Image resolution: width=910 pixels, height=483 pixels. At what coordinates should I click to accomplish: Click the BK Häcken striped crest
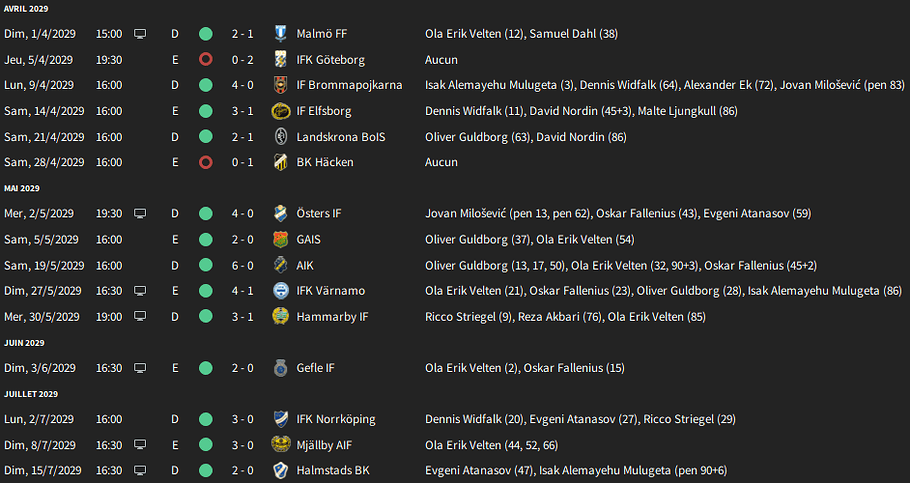[x=280, y=162]
